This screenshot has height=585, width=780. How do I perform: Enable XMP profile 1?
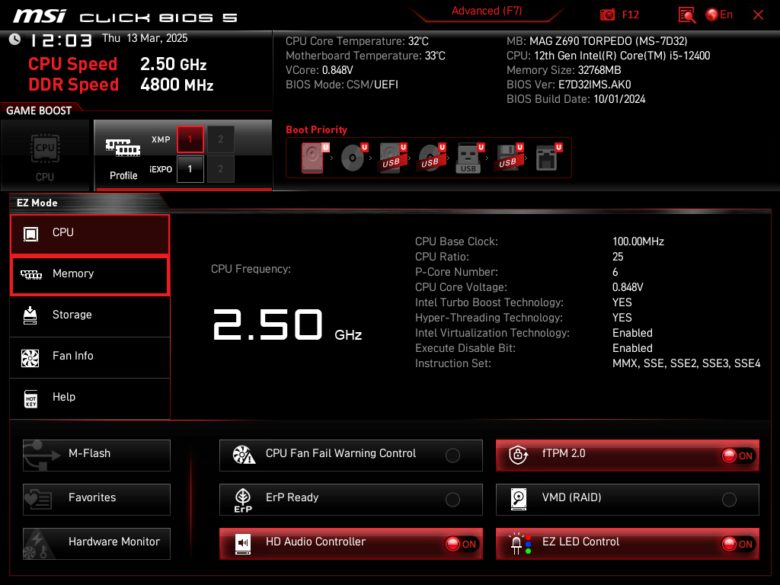click(x=190, y=139)
